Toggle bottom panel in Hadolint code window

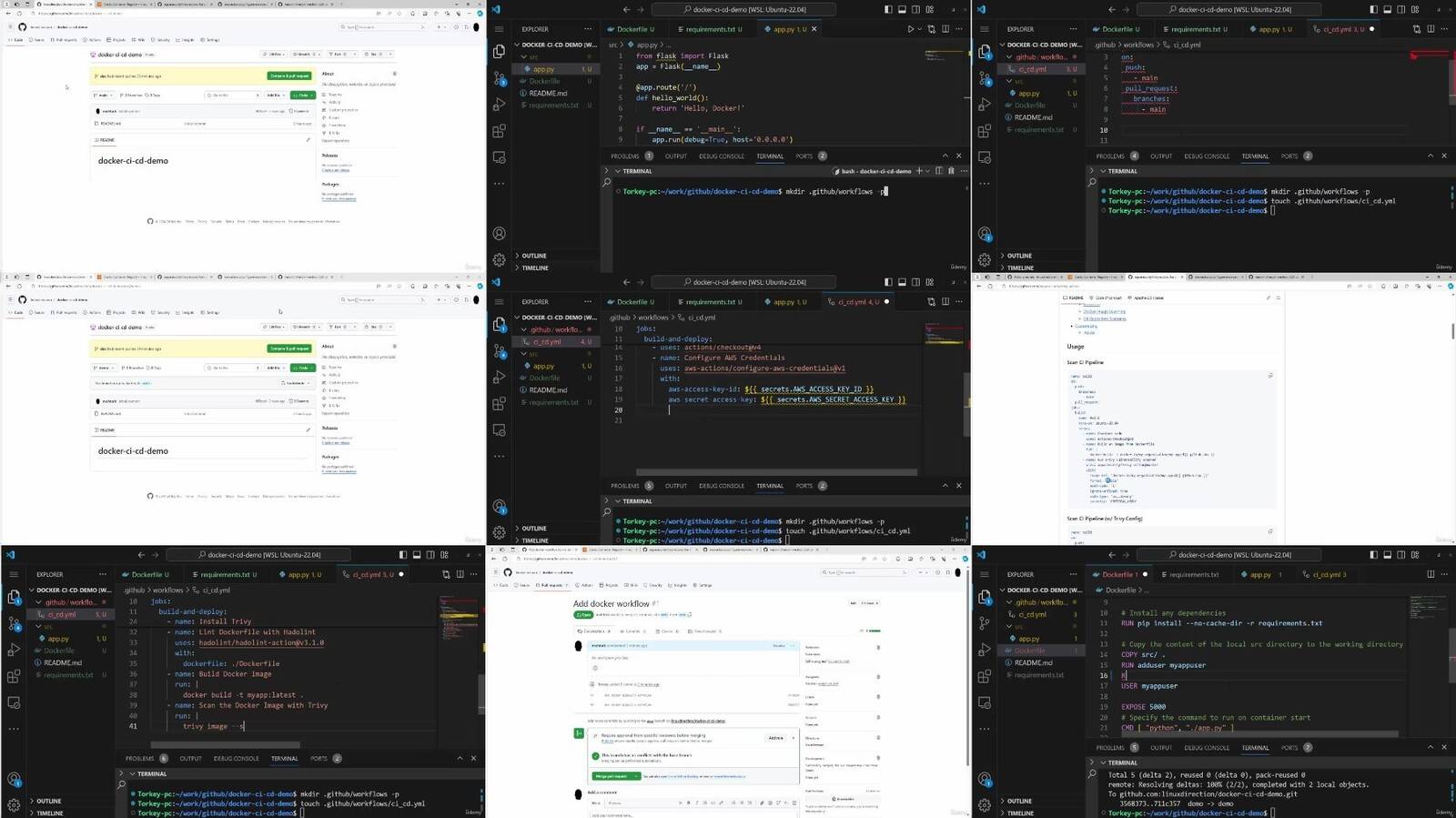(x=417, y=554)
